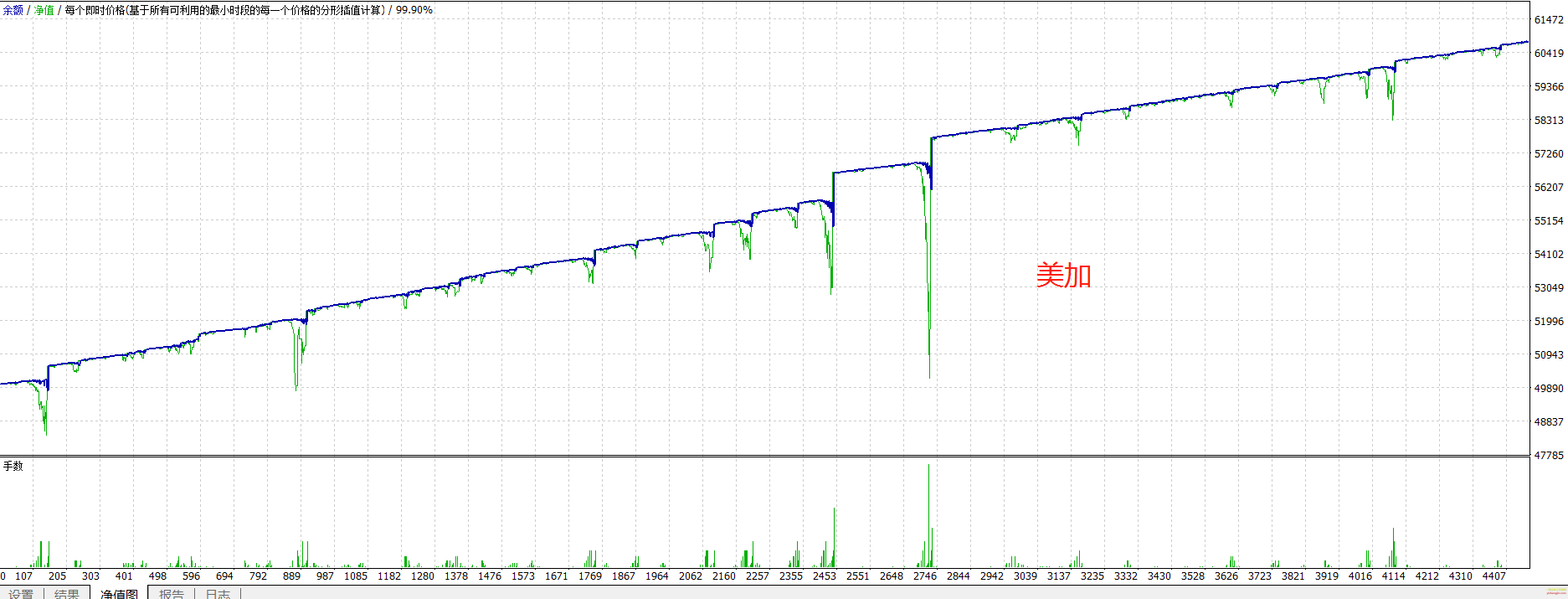Click the 每个即时价格 model description text
1568x599 pixels.
[x=224, y=10]
